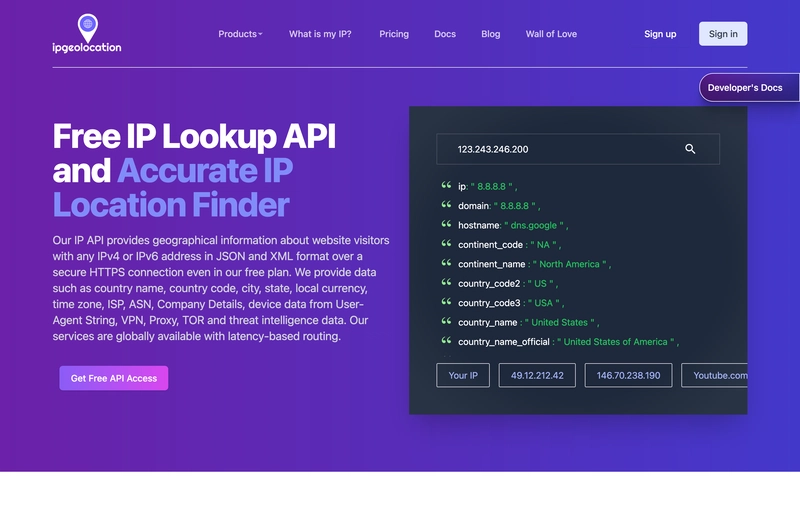This screenshot has width=800, height=514.
Task: Click the Free IP Lookup API heading
Action: point(194,136)
